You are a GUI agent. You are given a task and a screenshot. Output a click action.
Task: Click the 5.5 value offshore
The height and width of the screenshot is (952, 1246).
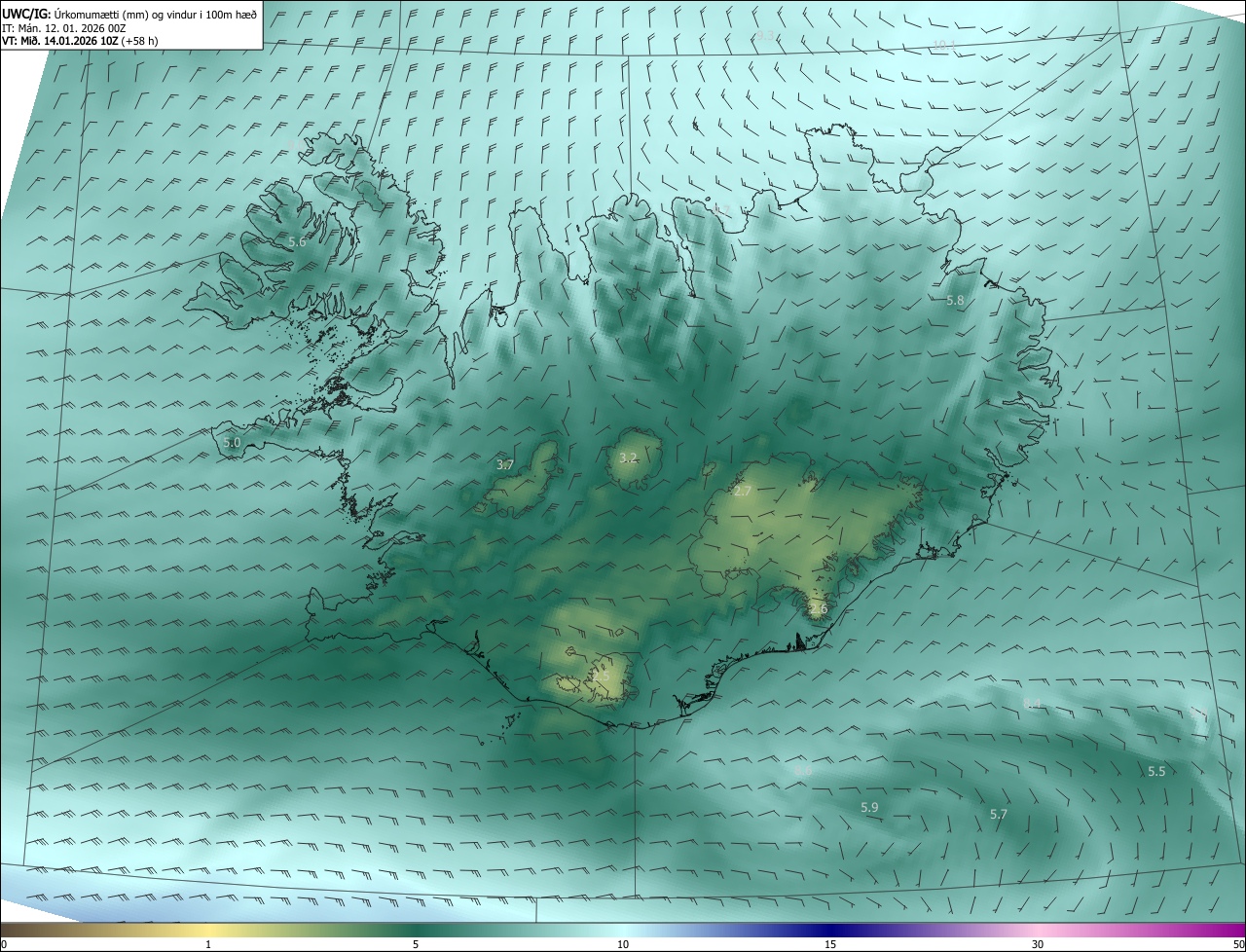tap(1155, 771)
